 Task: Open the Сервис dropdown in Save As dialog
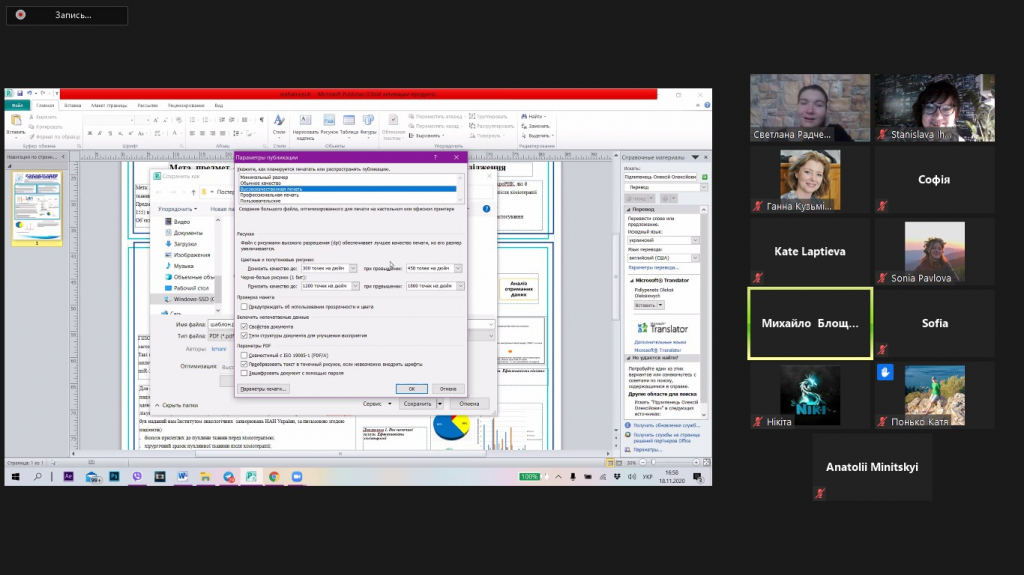tap(377, 404)
